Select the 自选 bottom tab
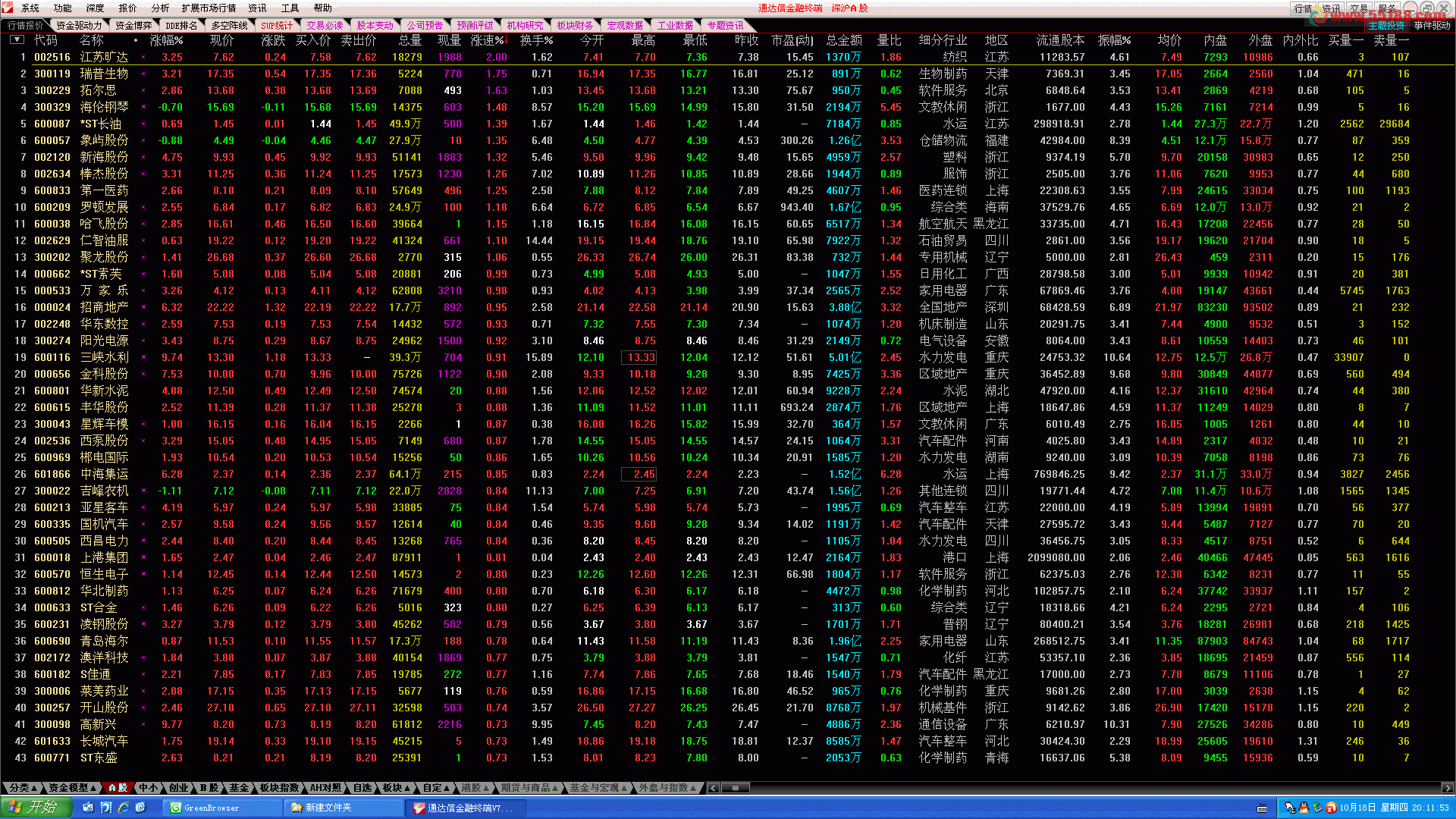The width and height of the screenshot is (1456, 819). pyautogui.click(x=362, y=788)
